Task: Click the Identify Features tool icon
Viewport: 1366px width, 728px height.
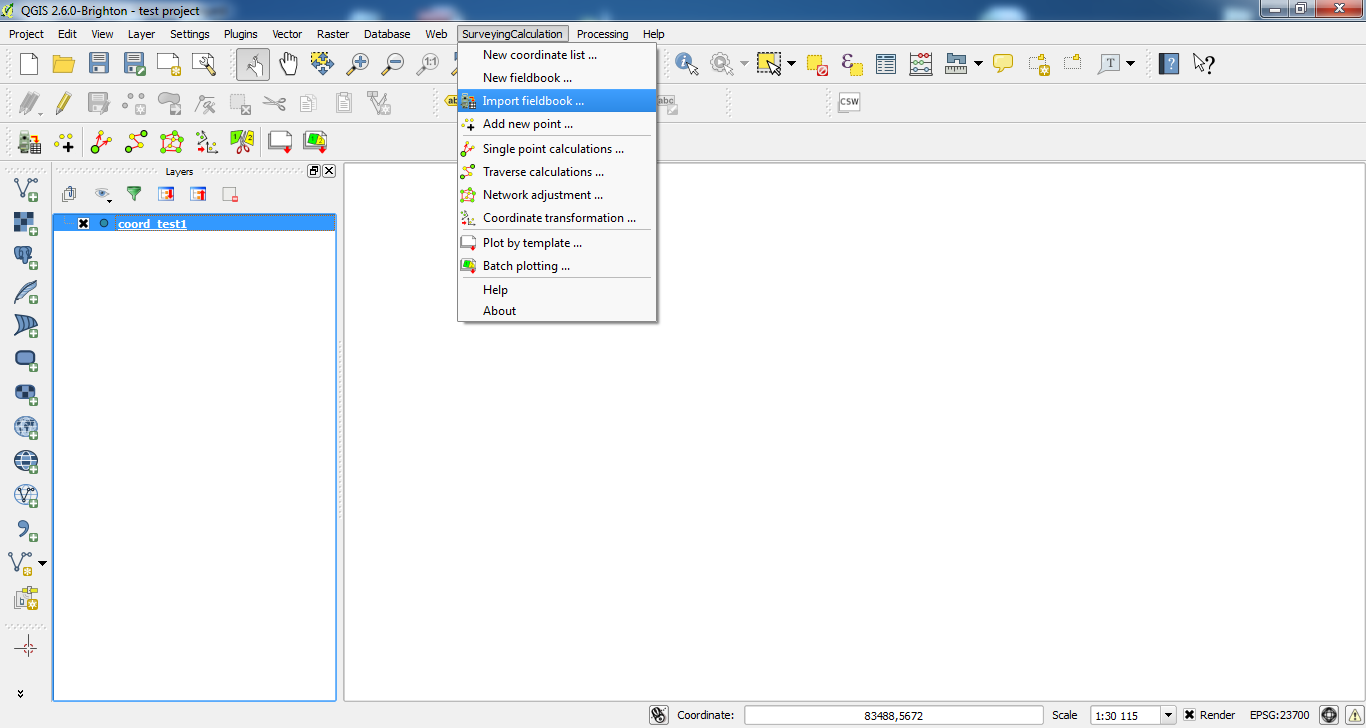Action: pos(686,64)
